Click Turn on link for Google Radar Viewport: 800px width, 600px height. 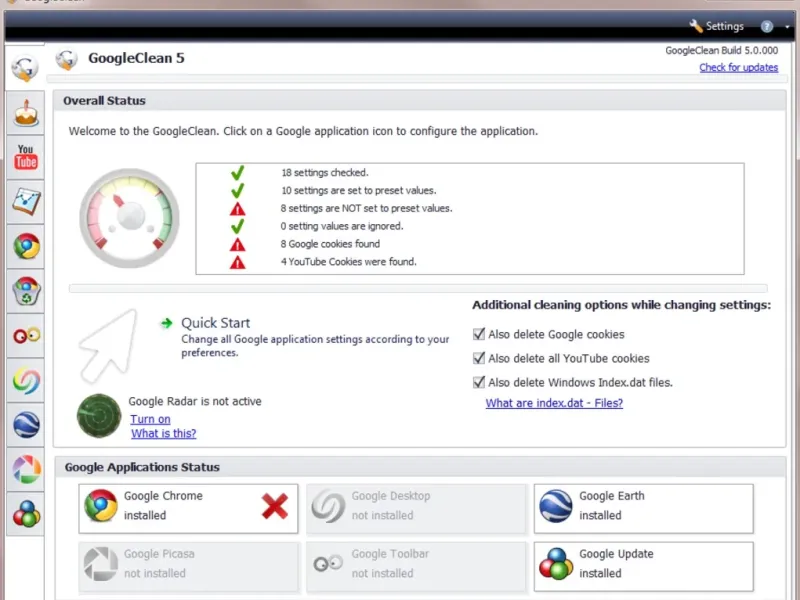click(150, 419)
